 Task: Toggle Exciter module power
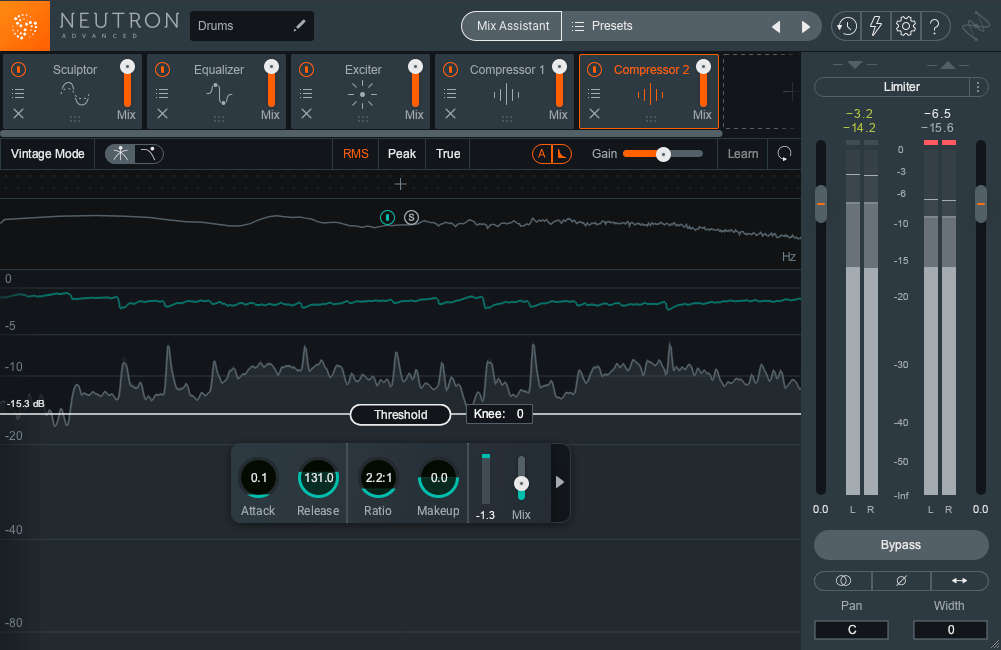(306, 69)
